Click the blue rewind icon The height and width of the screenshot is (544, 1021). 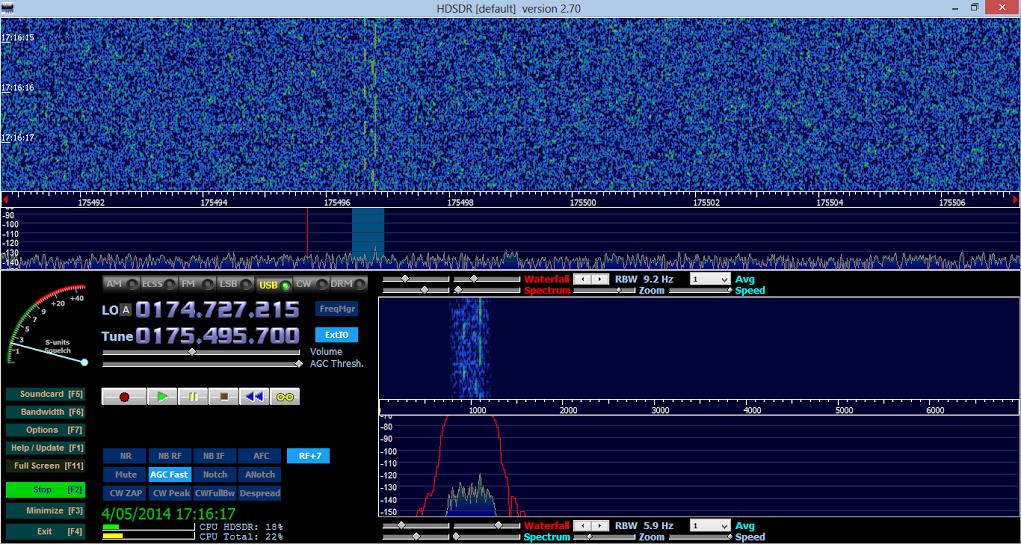click(255, 396)
